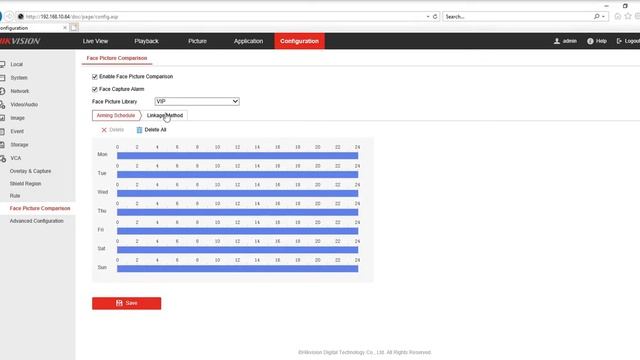Toggle Enable Face Picture Comparison checkbox
This screenshot has height=360, width=640.
click(95, 77)
